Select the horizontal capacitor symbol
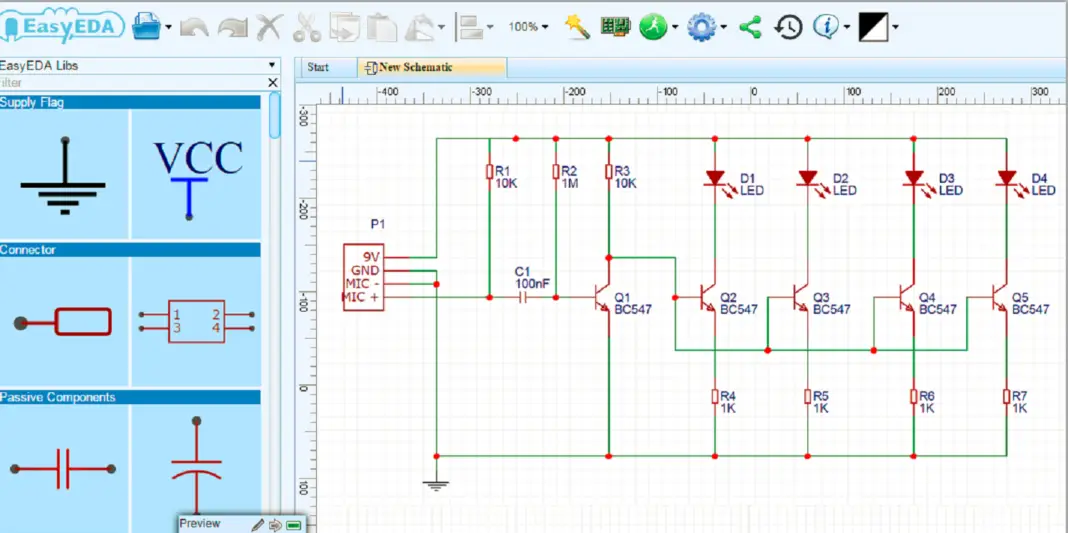1068x533 pixels. [x=64, y=469]
